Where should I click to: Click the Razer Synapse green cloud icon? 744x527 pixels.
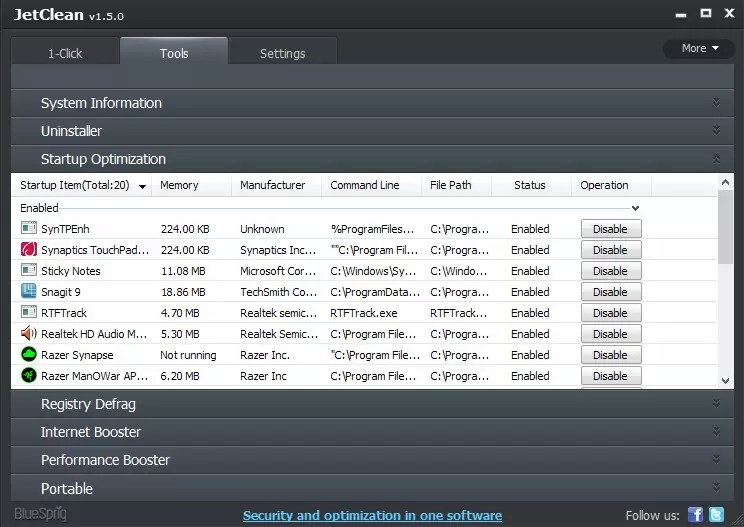[28, 354]
